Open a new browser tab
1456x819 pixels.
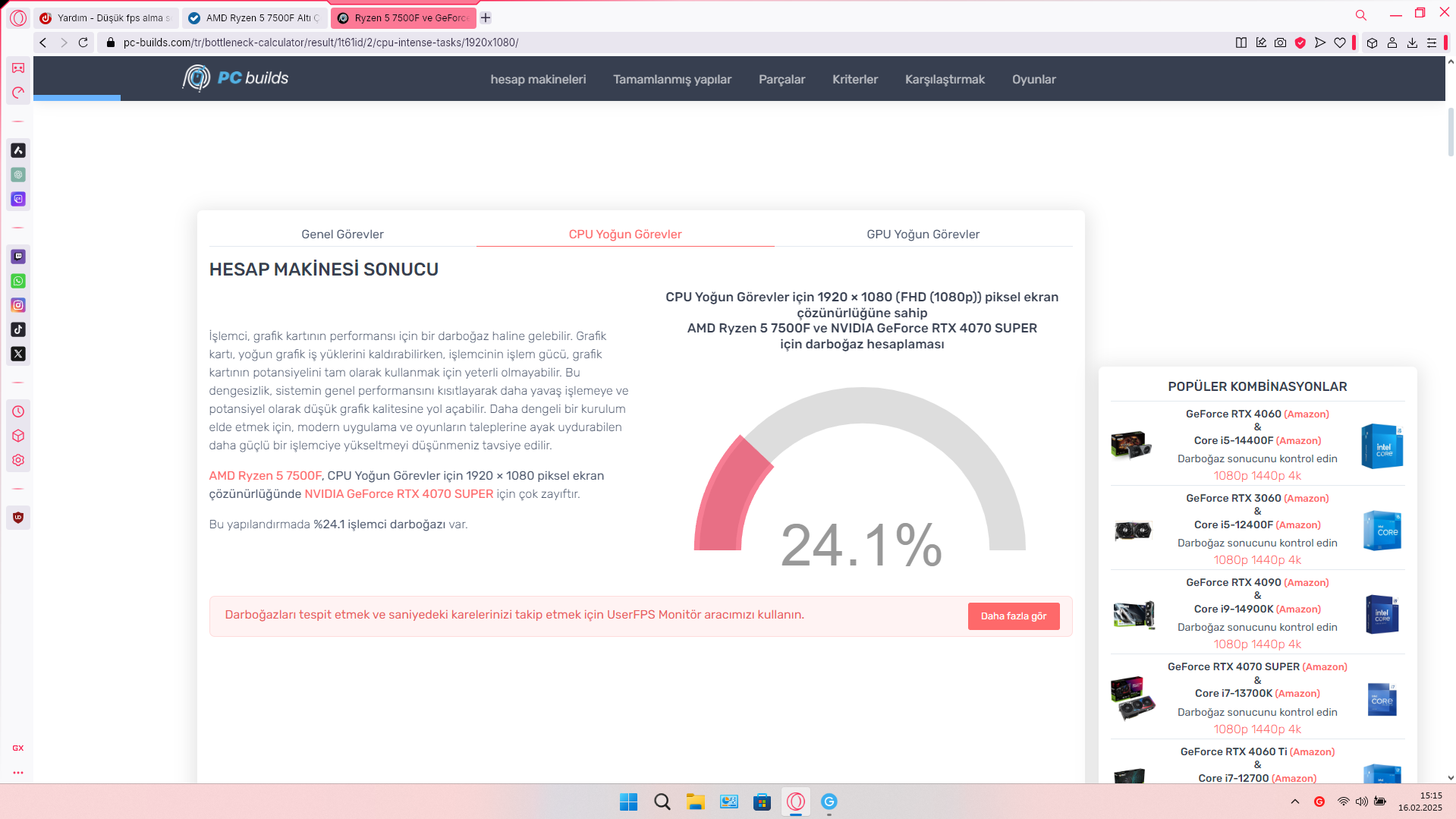pos(486,17)
